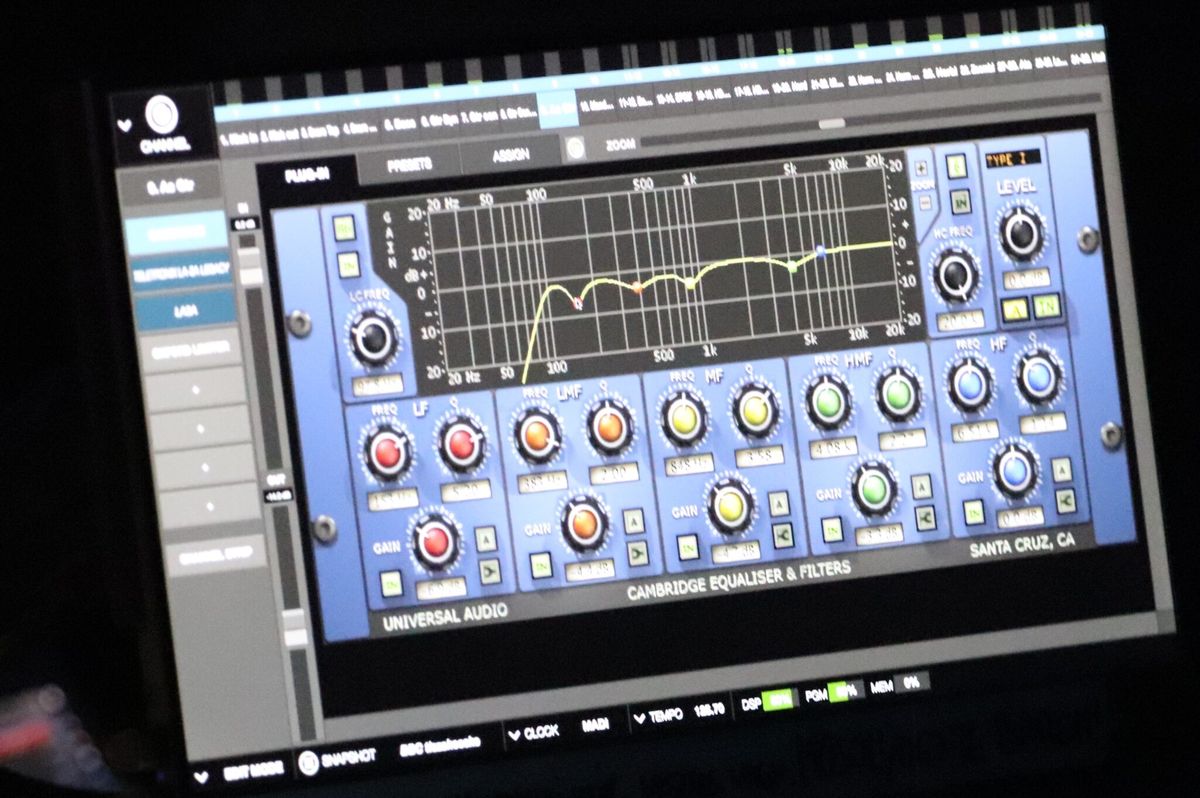1200x798 pixels.
Task: Toggle the MF band IN button
Action: coord(688,547)
